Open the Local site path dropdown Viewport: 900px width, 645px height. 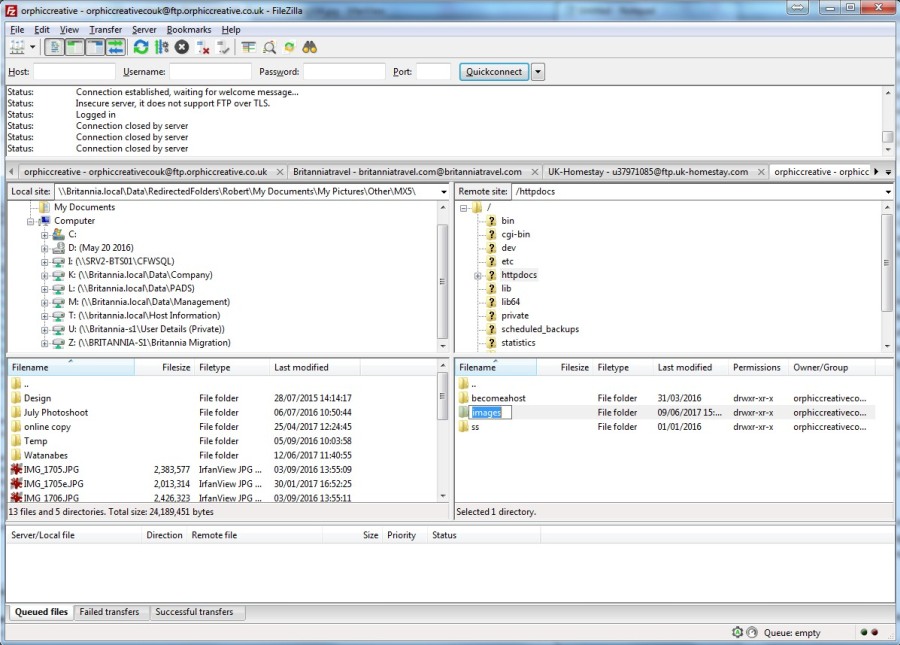point(444,192)
